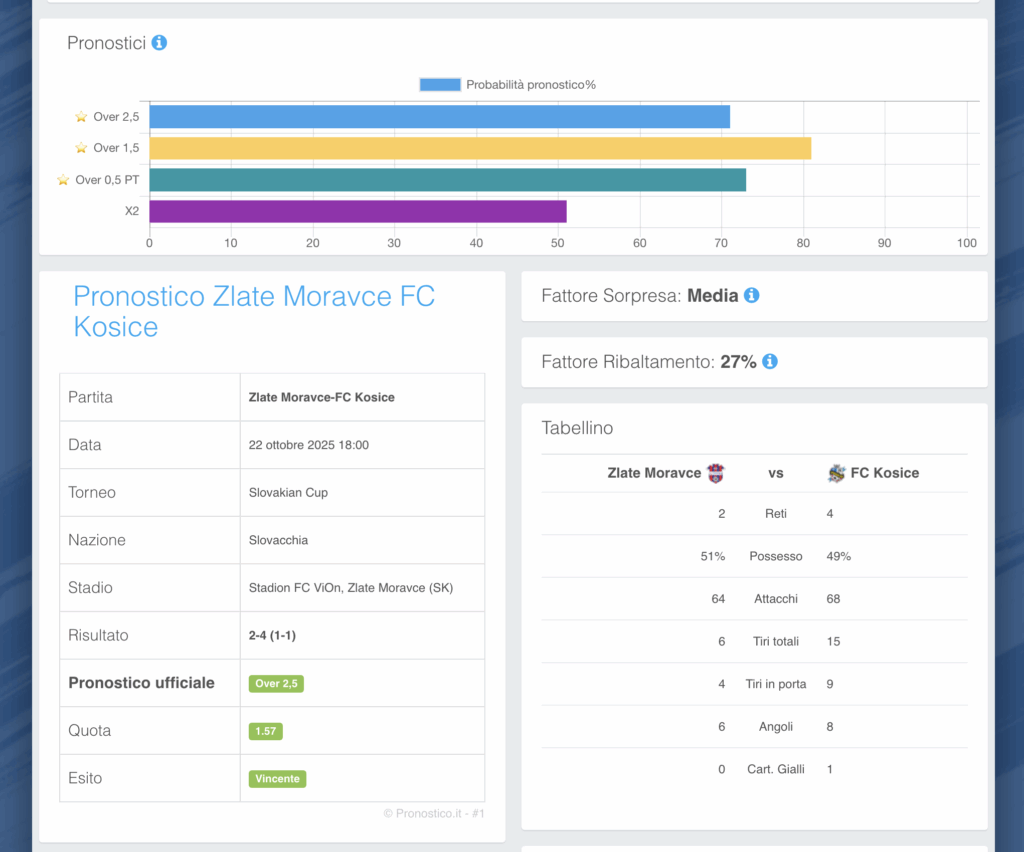
Task: Click the star beside Over 2,5
Action: tap(82, 117)
